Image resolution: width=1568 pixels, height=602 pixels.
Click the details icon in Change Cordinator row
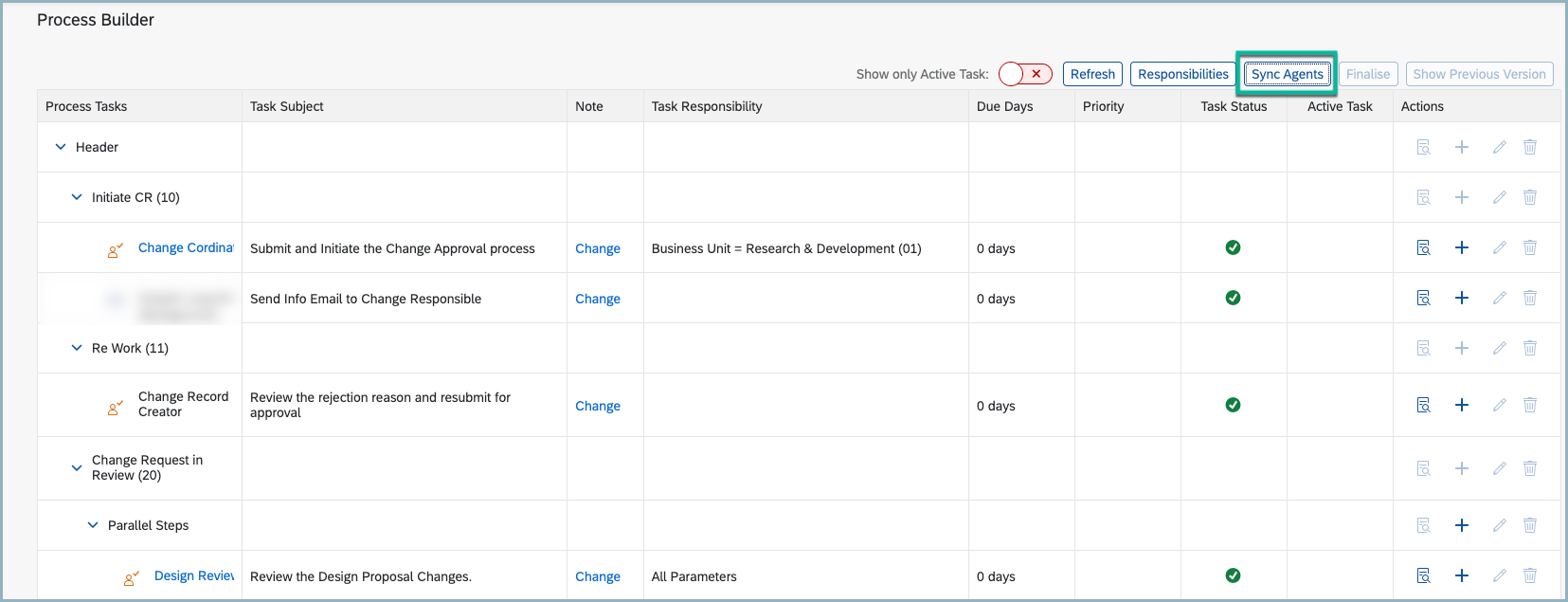(x=1423, y=247)
